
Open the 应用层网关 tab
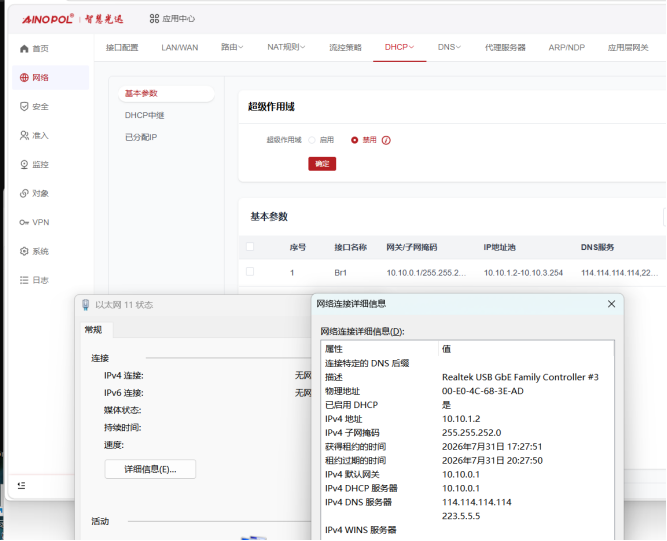628,47
